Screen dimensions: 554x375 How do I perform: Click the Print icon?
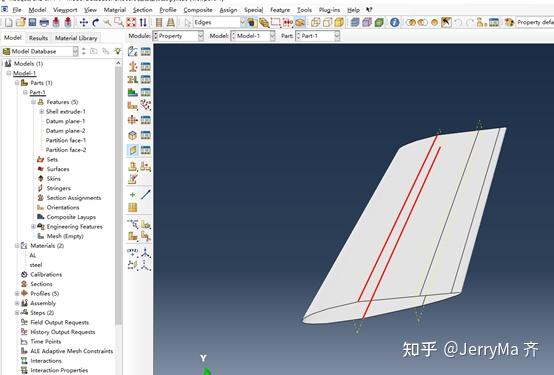coord(44,23)
